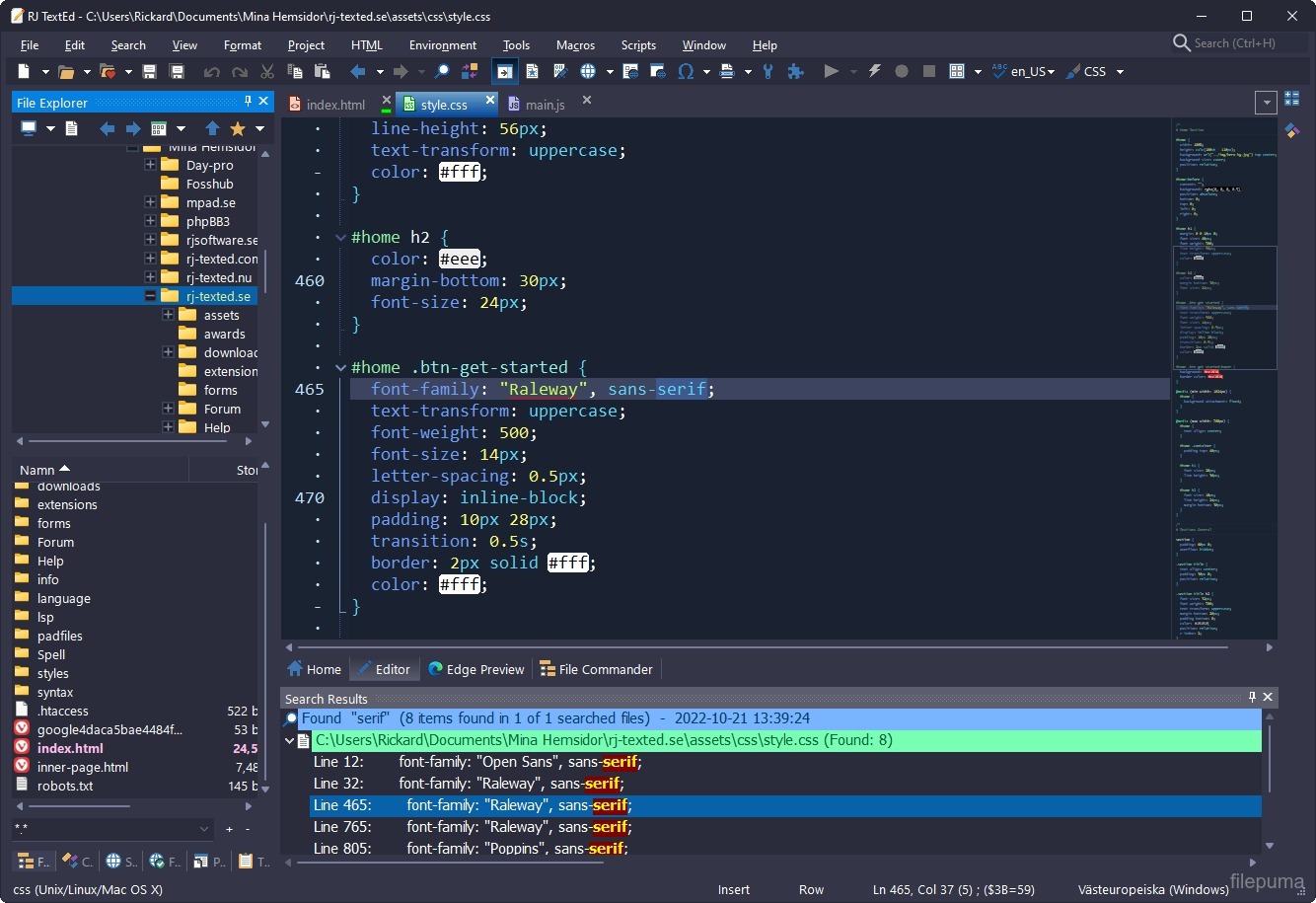Switch to the main.js tab
Viewport: 1316px width, 903px height.
tap(545, 105)
